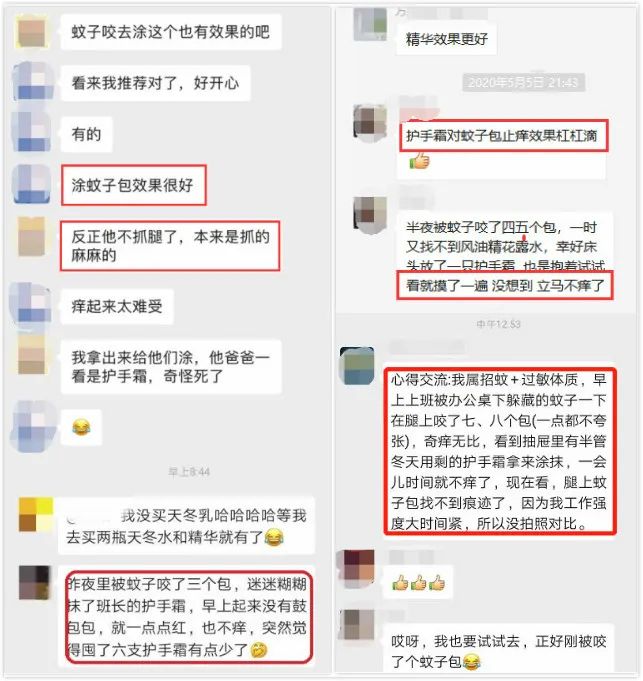The image size is (643, 681).
Task: Select message 我拿出来给他们涂
Action: [x=171, y=367]
